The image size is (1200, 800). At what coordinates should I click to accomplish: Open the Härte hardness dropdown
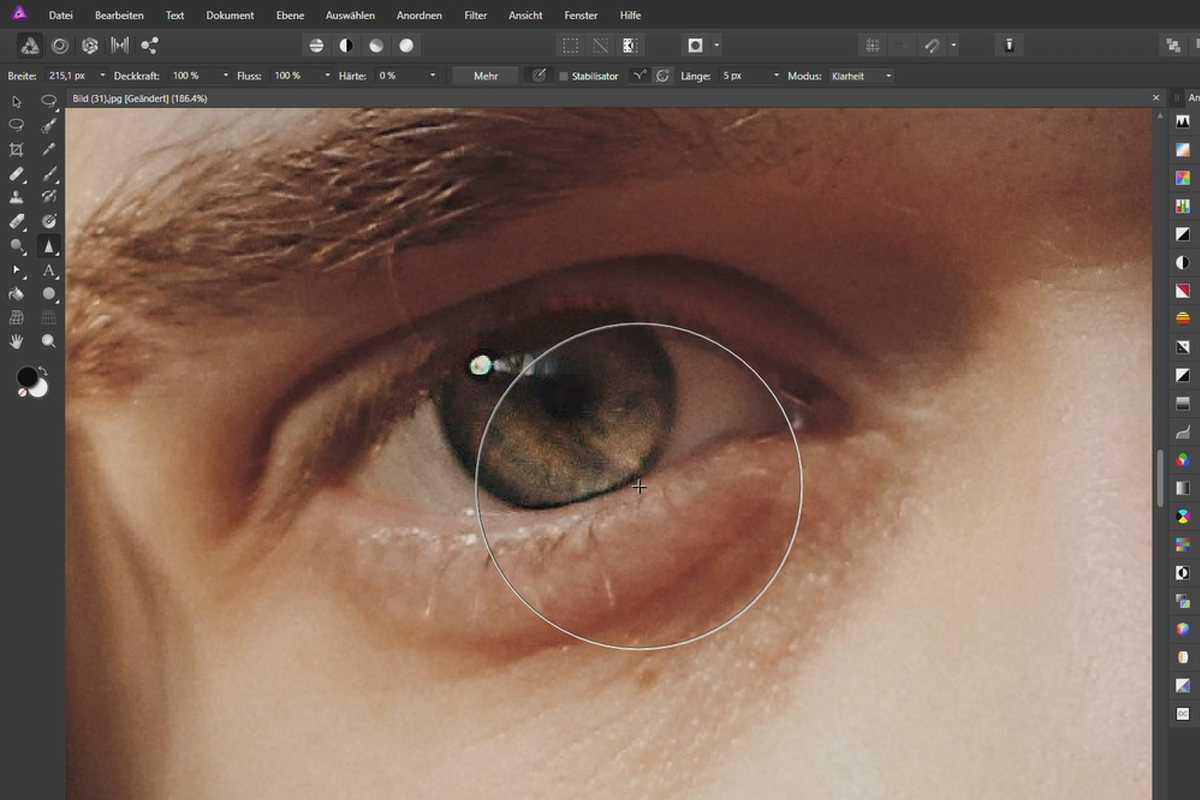[x=433, y=76]
